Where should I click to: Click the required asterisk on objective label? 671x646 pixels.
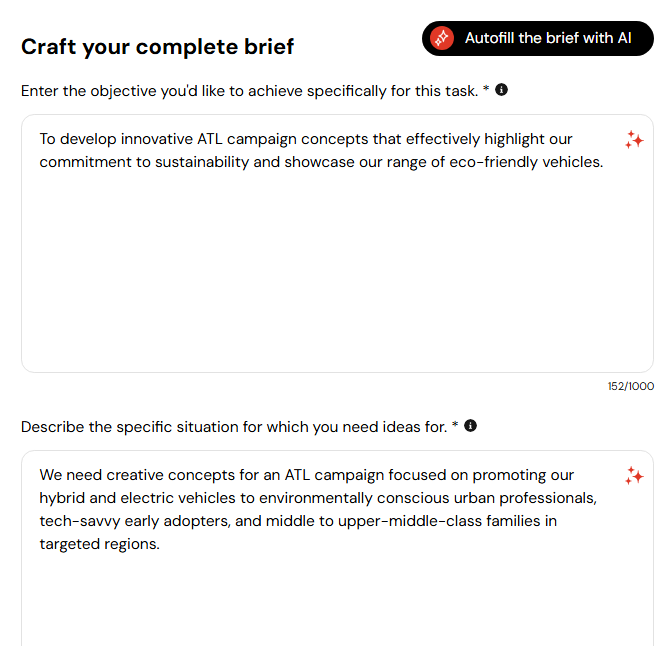tap(486, 88)
